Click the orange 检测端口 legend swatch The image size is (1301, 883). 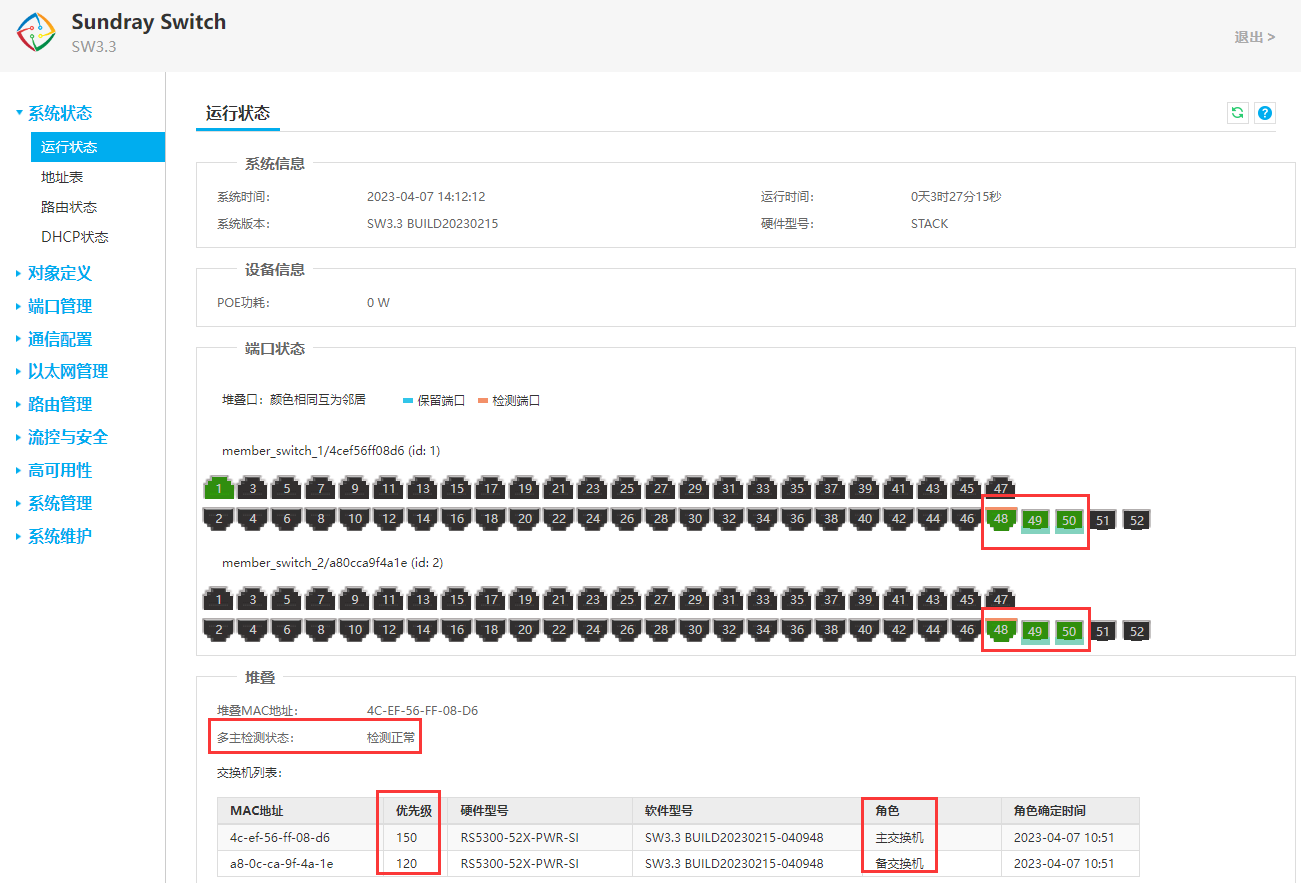483,401
